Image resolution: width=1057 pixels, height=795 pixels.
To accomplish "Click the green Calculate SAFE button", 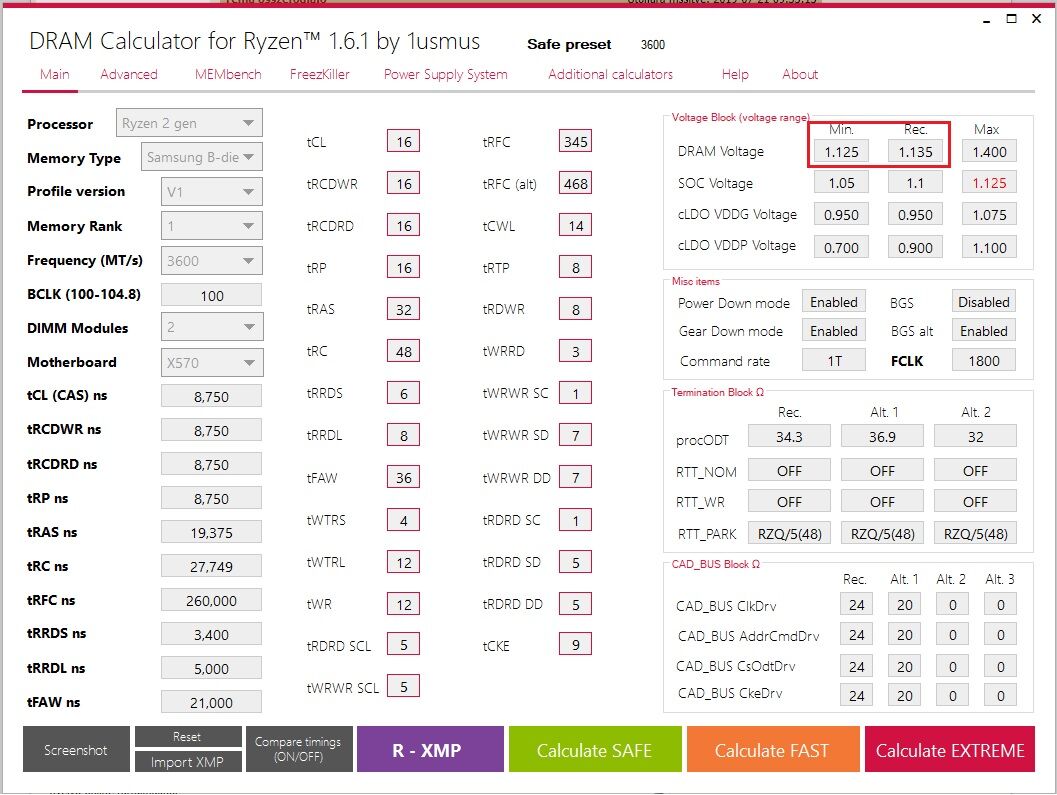I will tap(595, 749).
